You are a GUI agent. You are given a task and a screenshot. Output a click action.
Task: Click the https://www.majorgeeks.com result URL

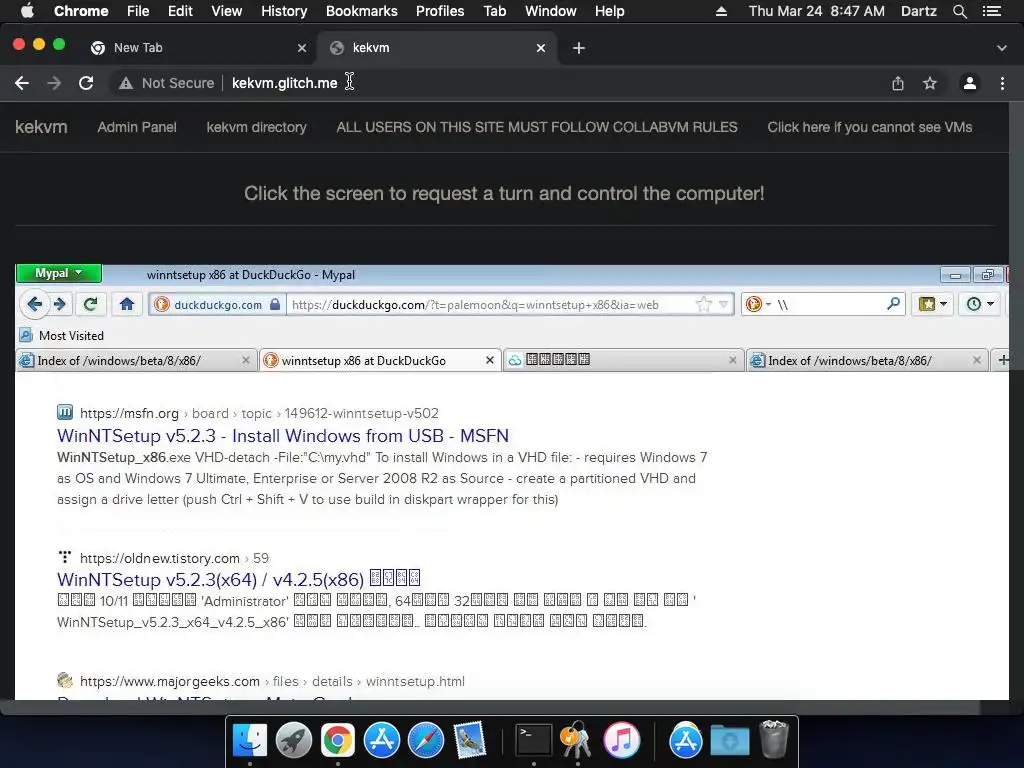point(170,681)
